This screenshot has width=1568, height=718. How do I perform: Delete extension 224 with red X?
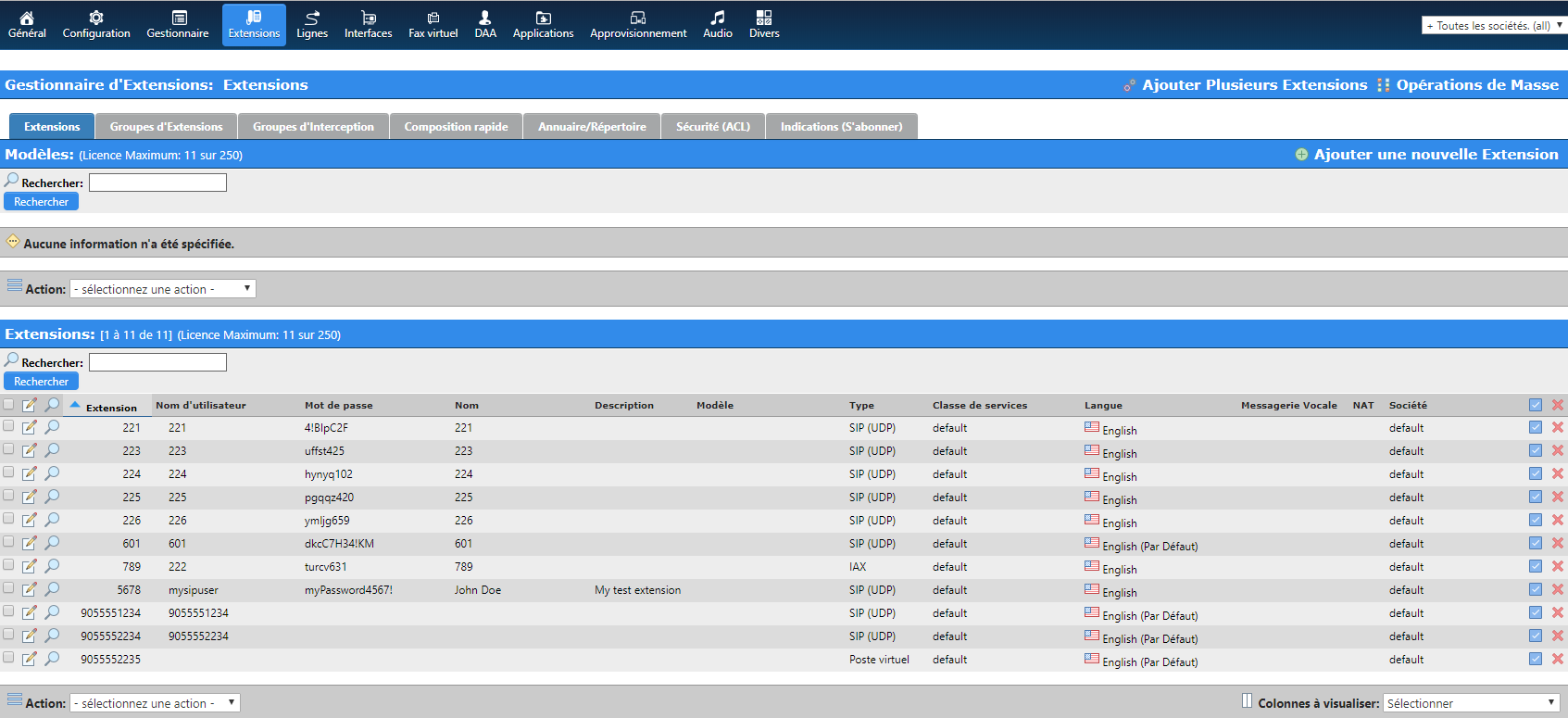pyautogui.click(x=1558, y=473)
